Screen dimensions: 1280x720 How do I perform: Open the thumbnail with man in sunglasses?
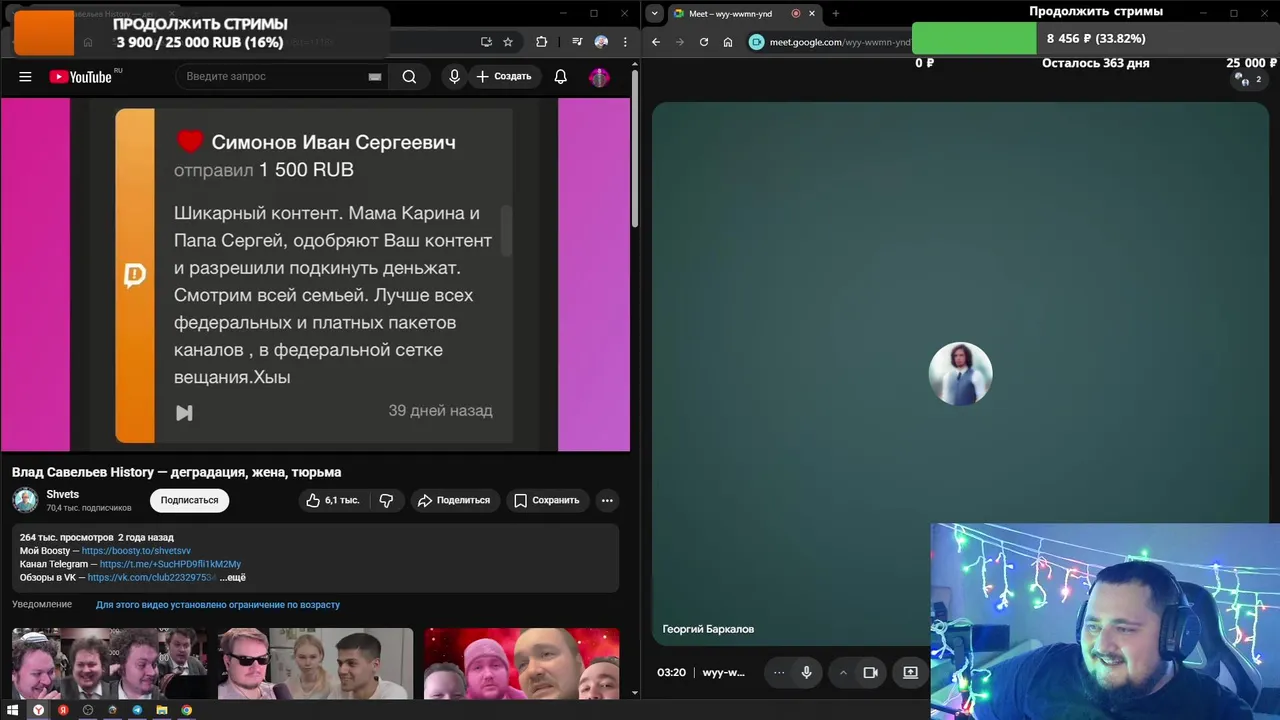click(315, 664)
